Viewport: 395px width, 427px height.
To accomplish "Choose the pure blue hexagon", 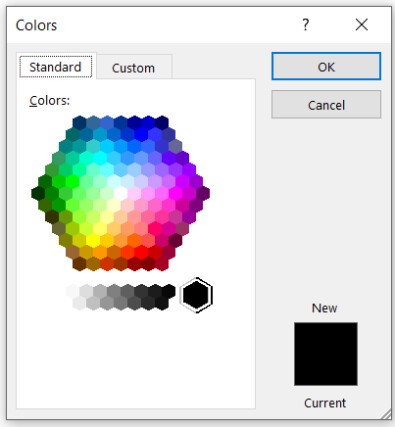I will click(x=141, y=135).
